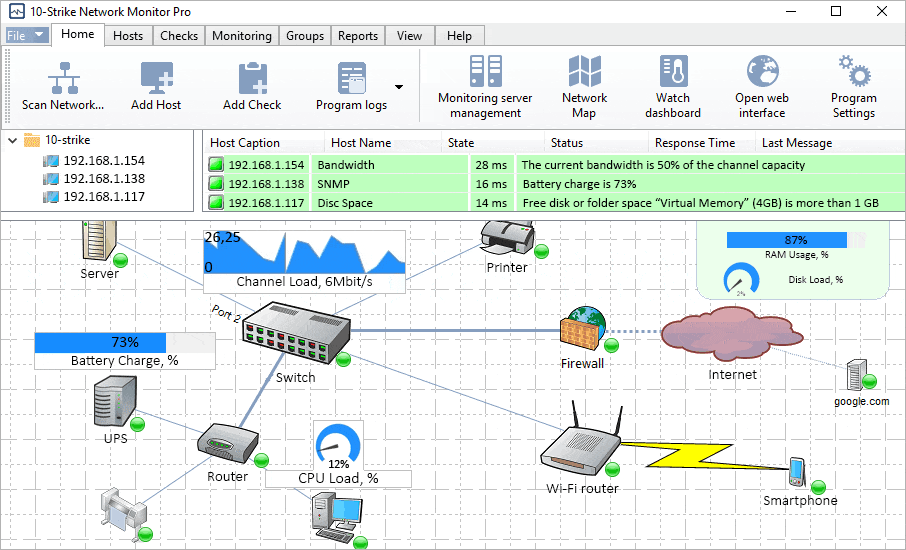
Task: Open the File menu dropdown
Action: pyautogui.click(x=26, y=35)
